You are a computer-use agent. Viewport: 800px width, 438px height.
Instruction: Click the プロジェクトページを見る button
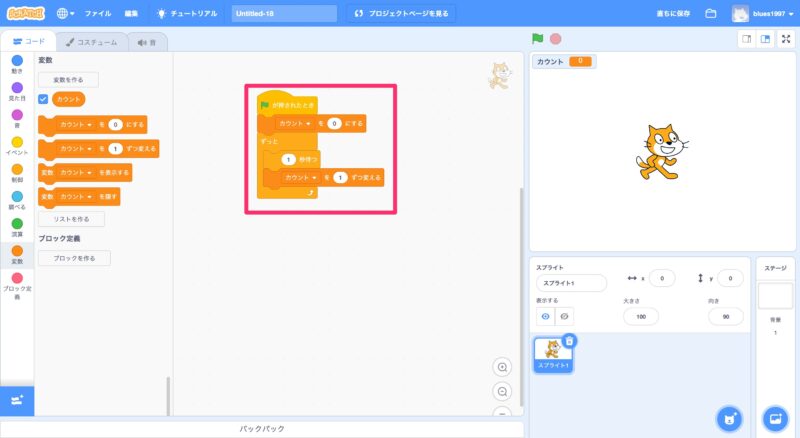tap(402, 14)
